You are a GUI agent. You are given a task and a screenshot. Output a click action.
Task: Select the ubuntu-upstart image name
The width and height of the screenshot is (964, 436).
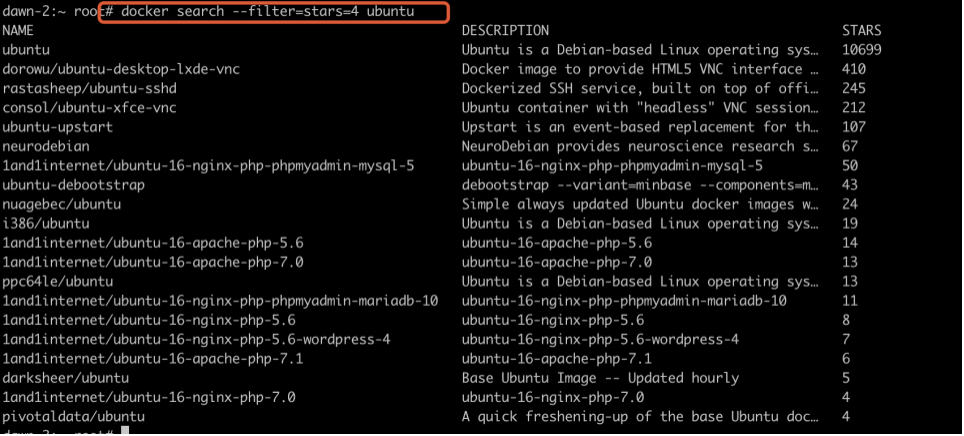click(57, 127)
